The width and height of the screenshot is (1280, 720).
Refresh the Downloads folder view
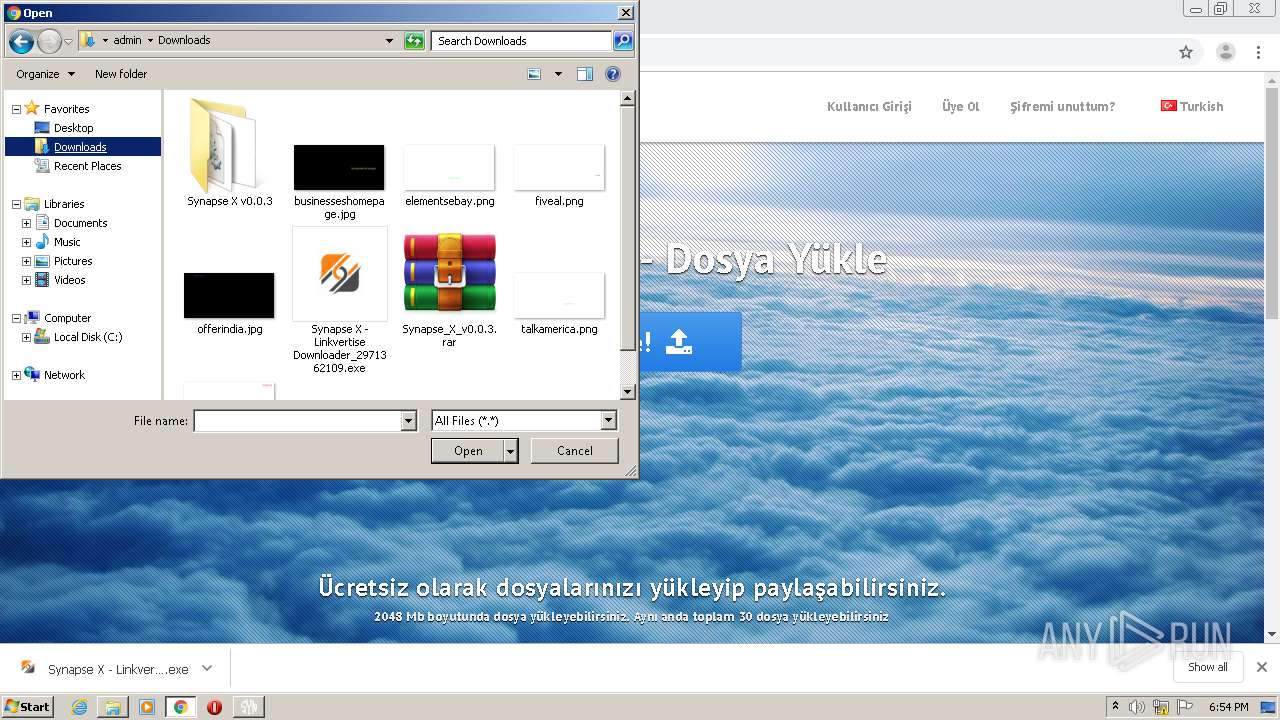414,41
